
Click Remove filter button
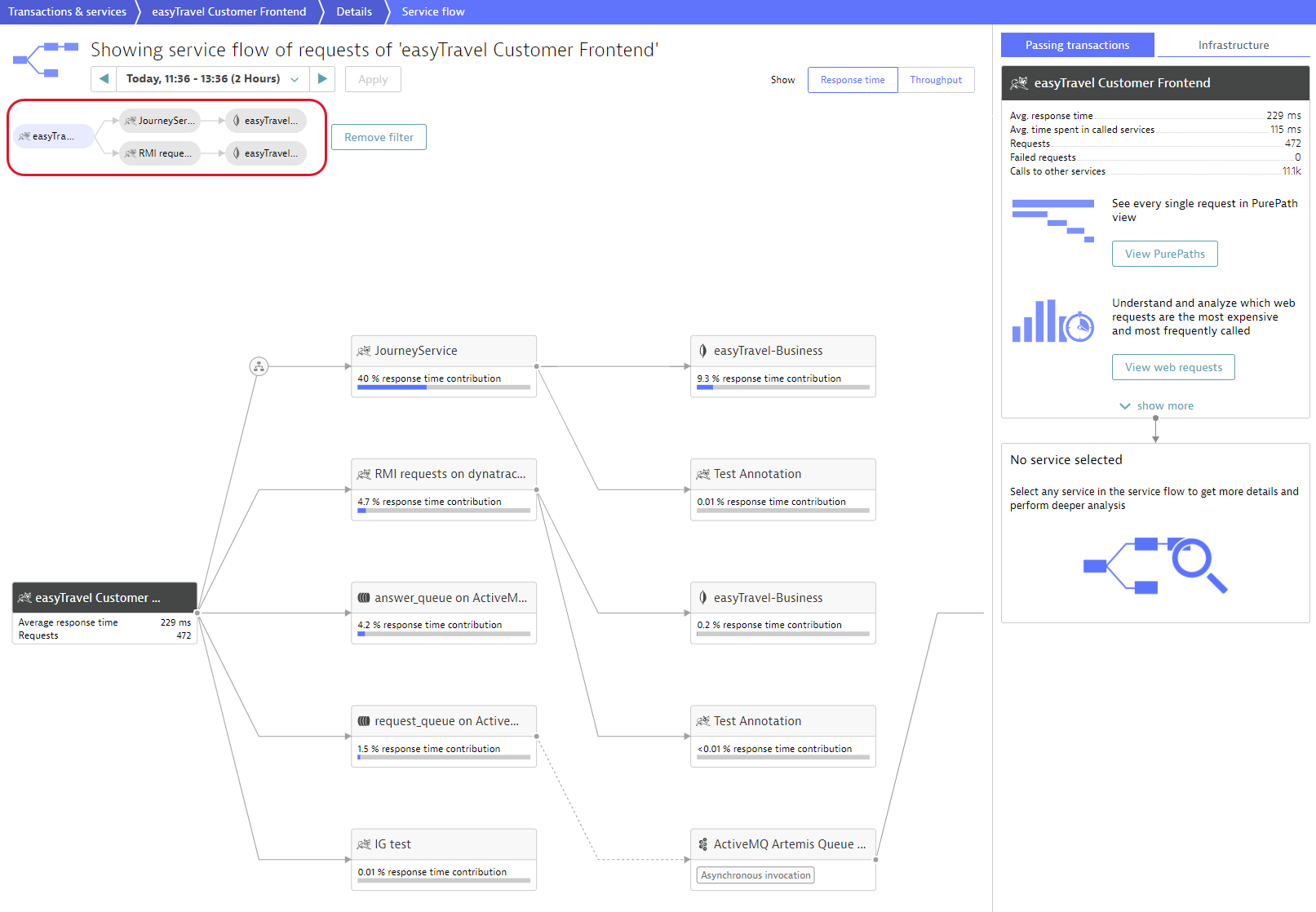(379, 137)
